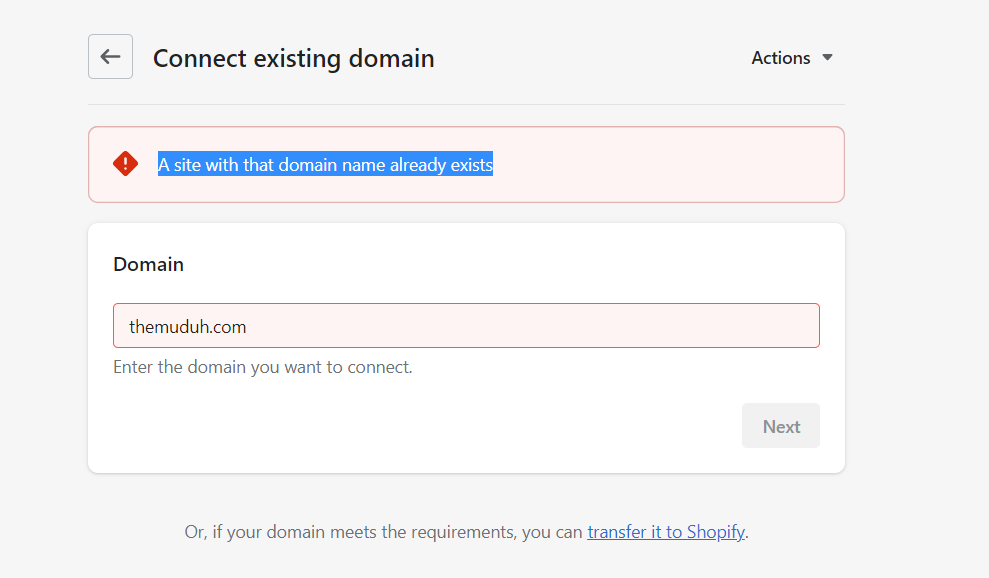Click the Connect existing domain heading
Image resolution: width=989 pixels, height=578 pixels.
coord(293,58)
